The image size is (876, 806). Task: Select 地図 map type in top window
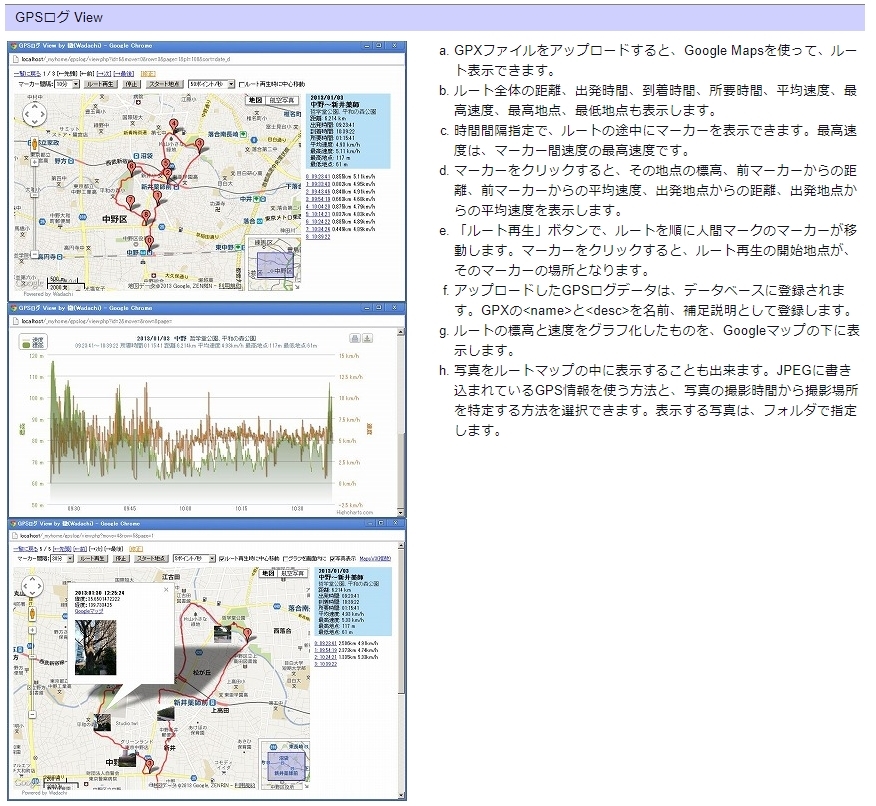[x=255, y=101]
